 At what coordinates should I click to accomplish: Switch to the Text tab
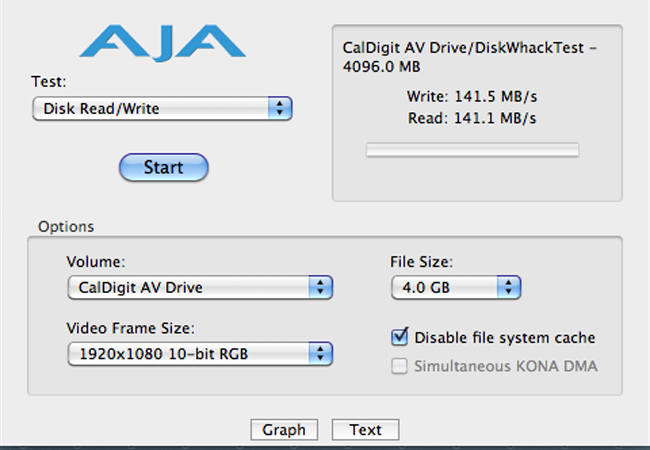point(365,430)
